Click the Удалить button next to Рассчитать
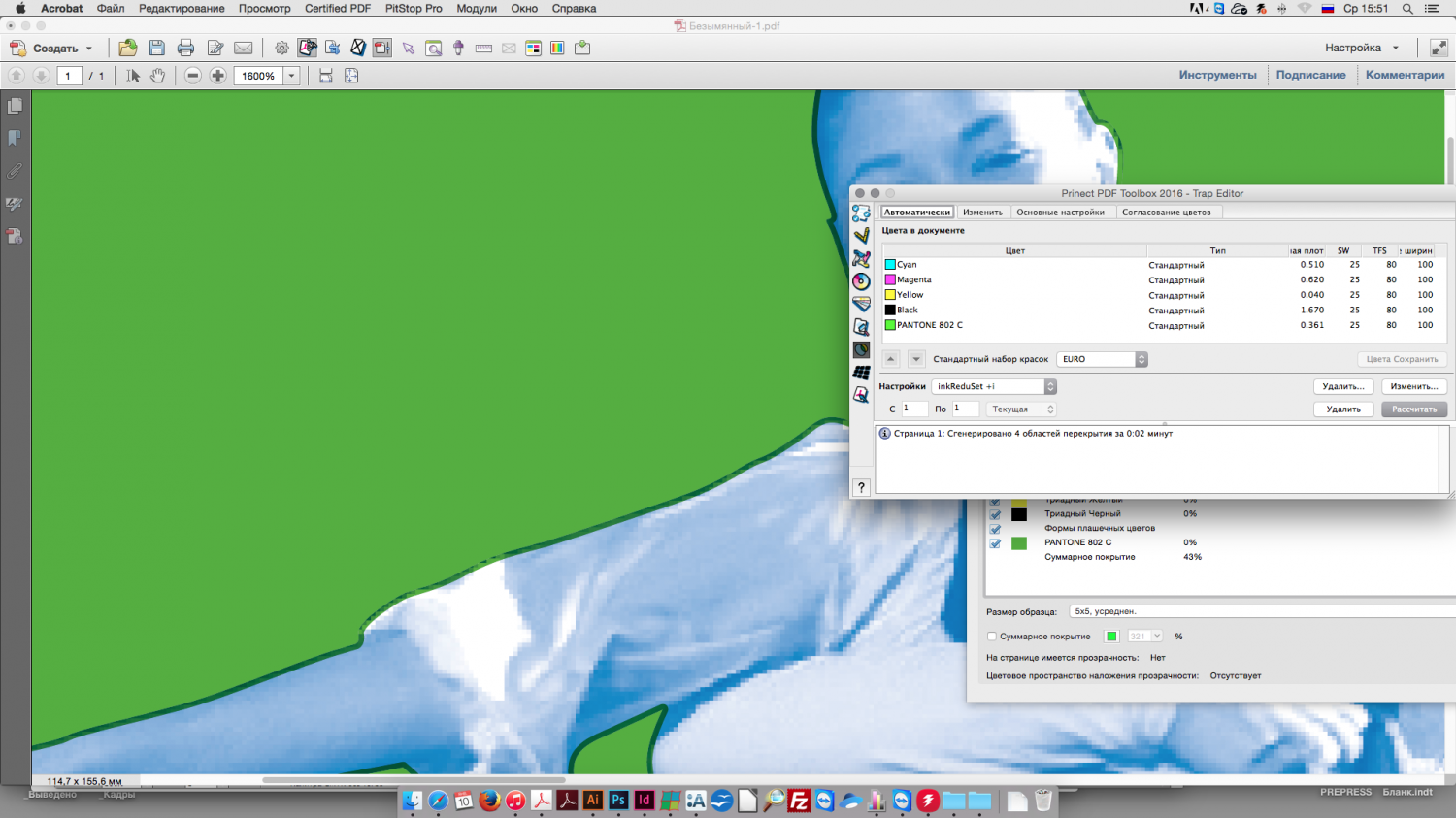 [1343, 409]
